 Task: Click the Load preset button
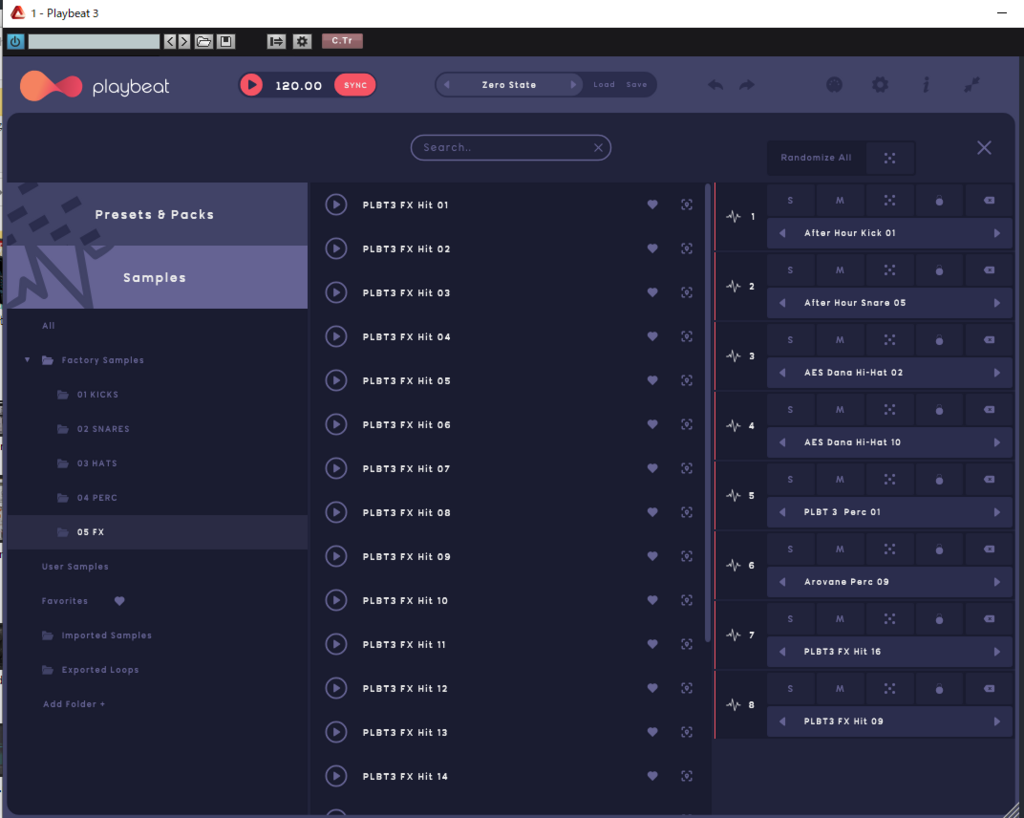(x=603, y=85)
